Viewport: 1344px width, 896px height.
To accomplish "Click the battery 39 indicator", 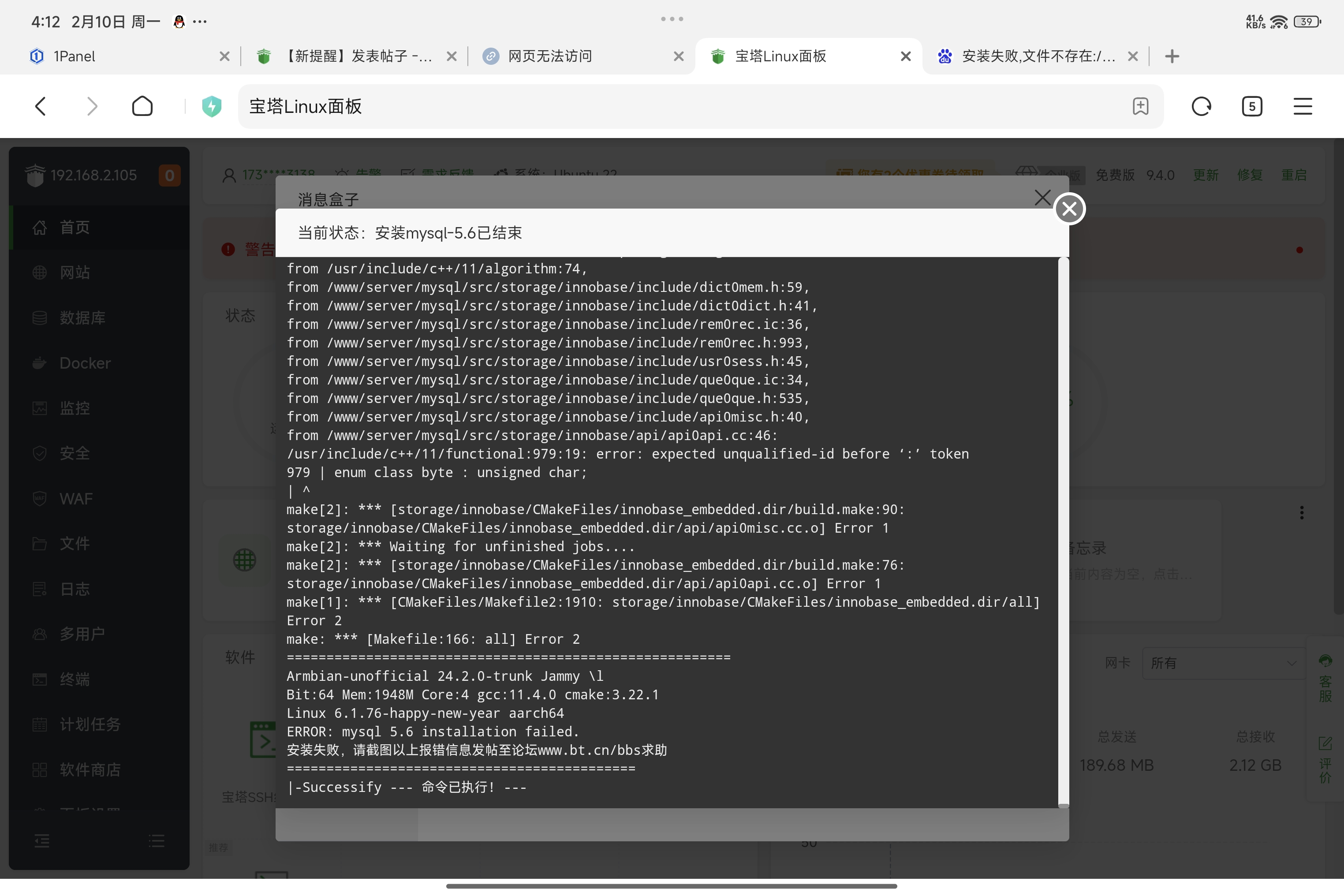I will [1307, 22].
